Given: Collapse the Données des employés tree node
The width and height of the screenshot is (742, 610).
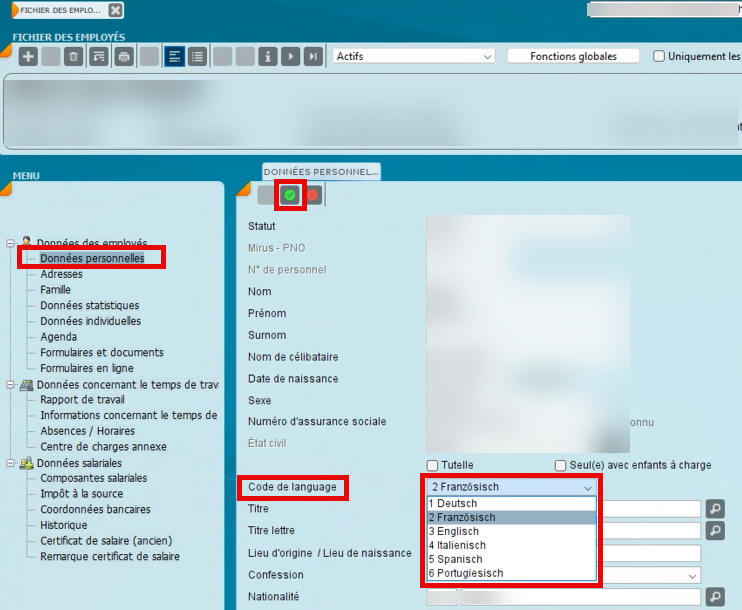Looking at the screenshot, I should click(x=10, y=243).
